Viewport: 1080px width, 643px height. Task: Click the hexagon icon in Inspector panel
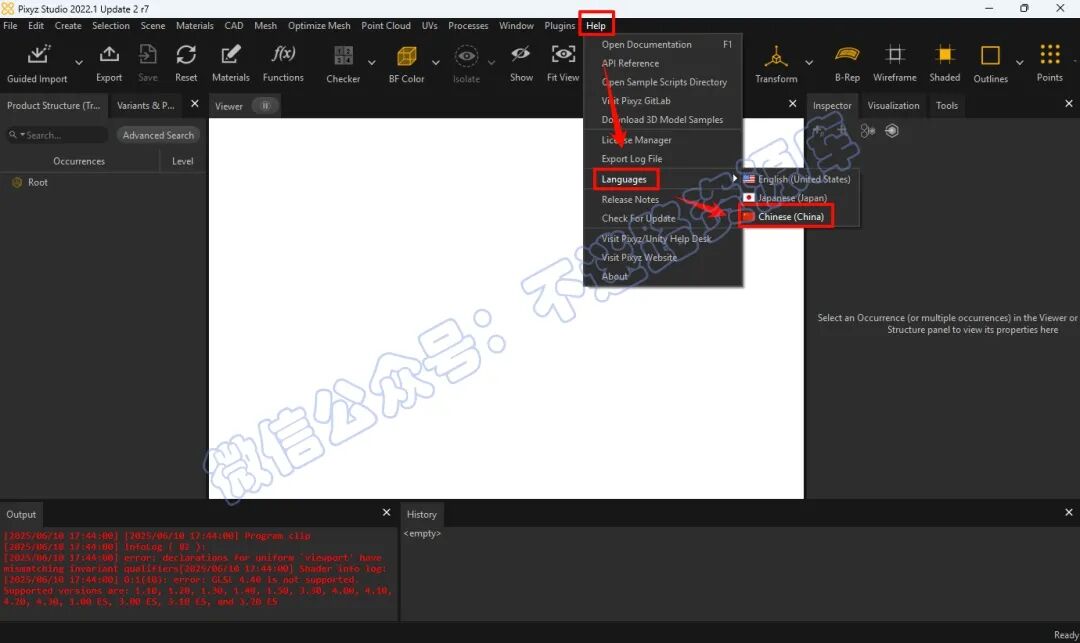click(892, 131)
